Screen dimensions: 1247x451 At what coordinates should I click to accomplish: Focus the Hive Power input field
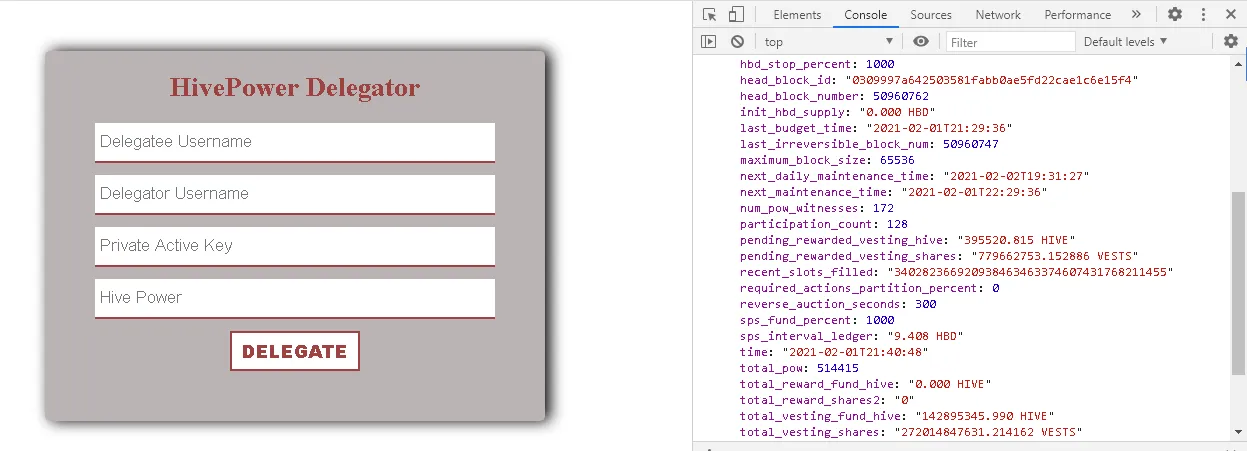pyautogui.click(x=295, y=298)
